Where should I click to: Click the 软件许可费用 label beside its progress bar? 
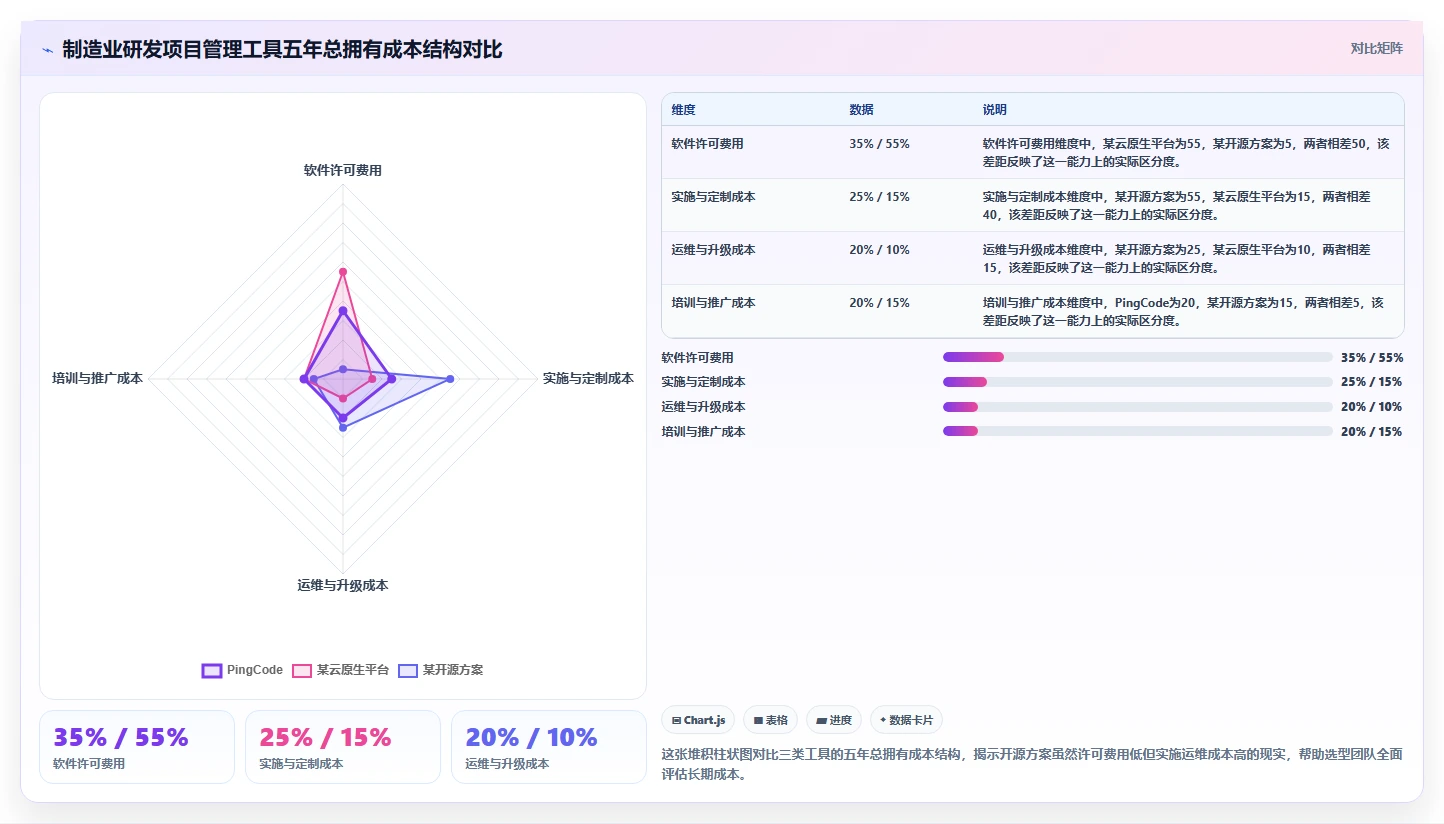tap(698, 357)
